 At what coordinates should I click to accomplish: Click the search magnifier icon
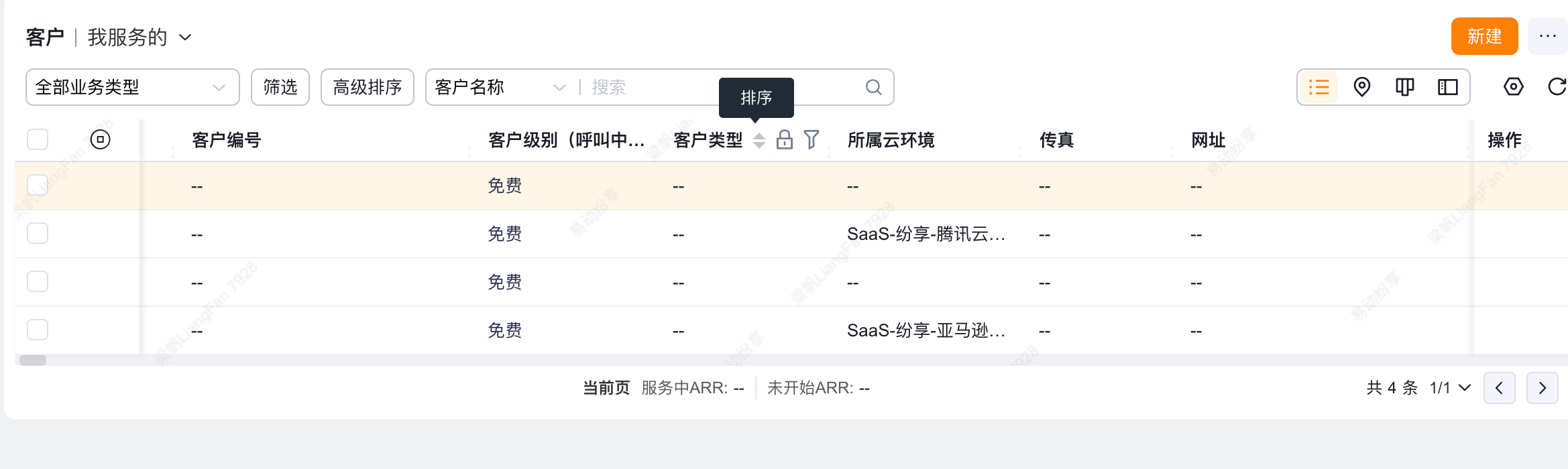[x=873, y=87]
